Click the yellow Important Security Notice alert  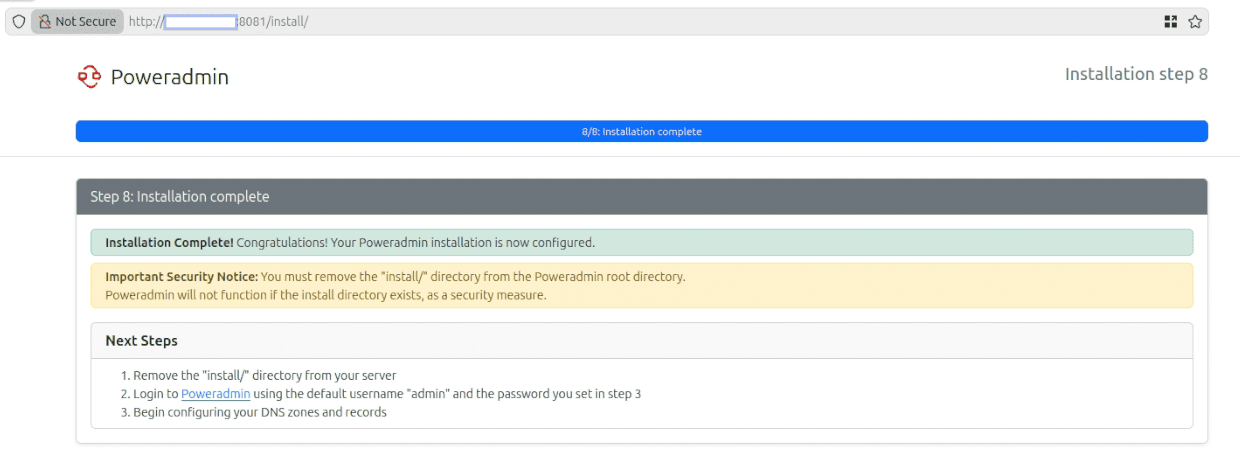point(641,285)
